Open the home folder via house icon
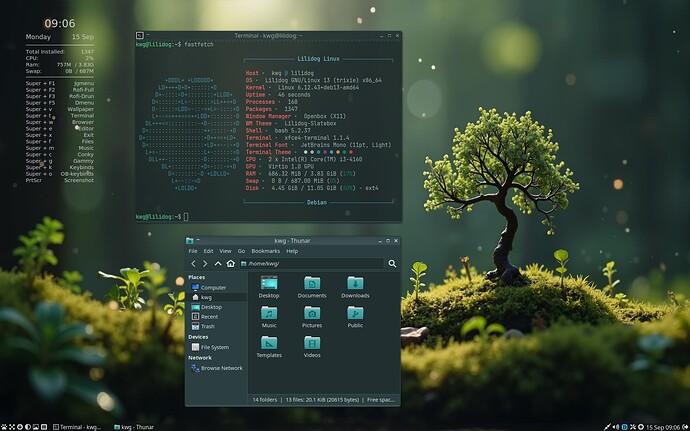The image size is (690, 431). click(x=231, y=263)
